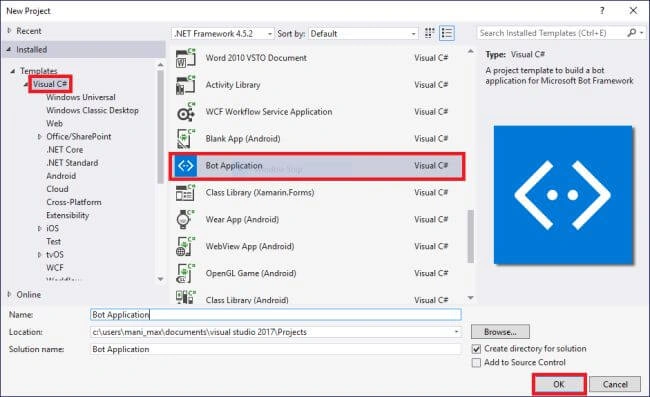The width and height of the screenshot is (650, 397).
Task: Select the WCF Workflow Service Application name
Action: pos(269,112)
